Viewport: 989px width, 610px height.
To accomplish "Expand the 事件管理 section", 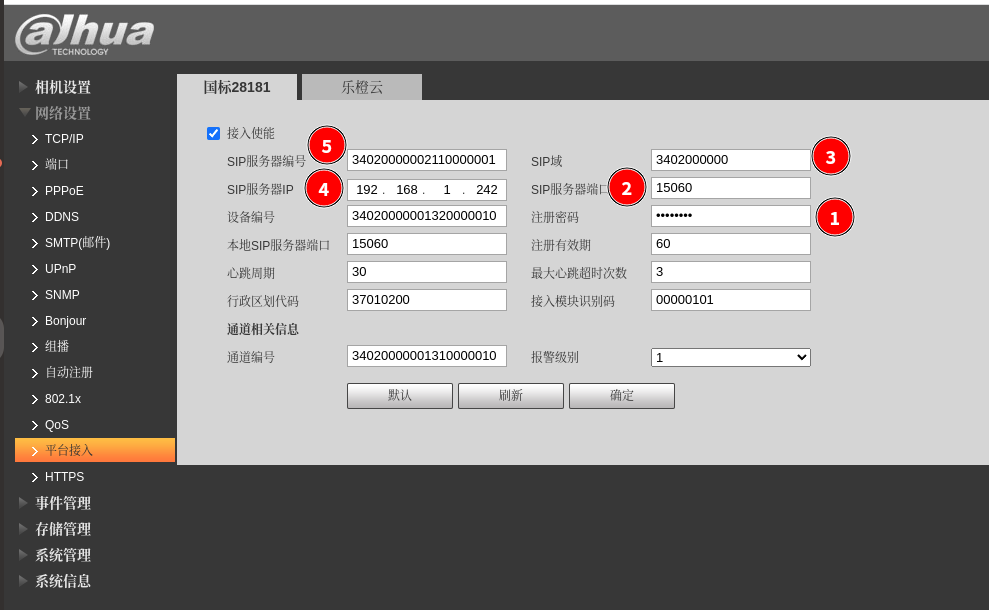I will (62, 503).
